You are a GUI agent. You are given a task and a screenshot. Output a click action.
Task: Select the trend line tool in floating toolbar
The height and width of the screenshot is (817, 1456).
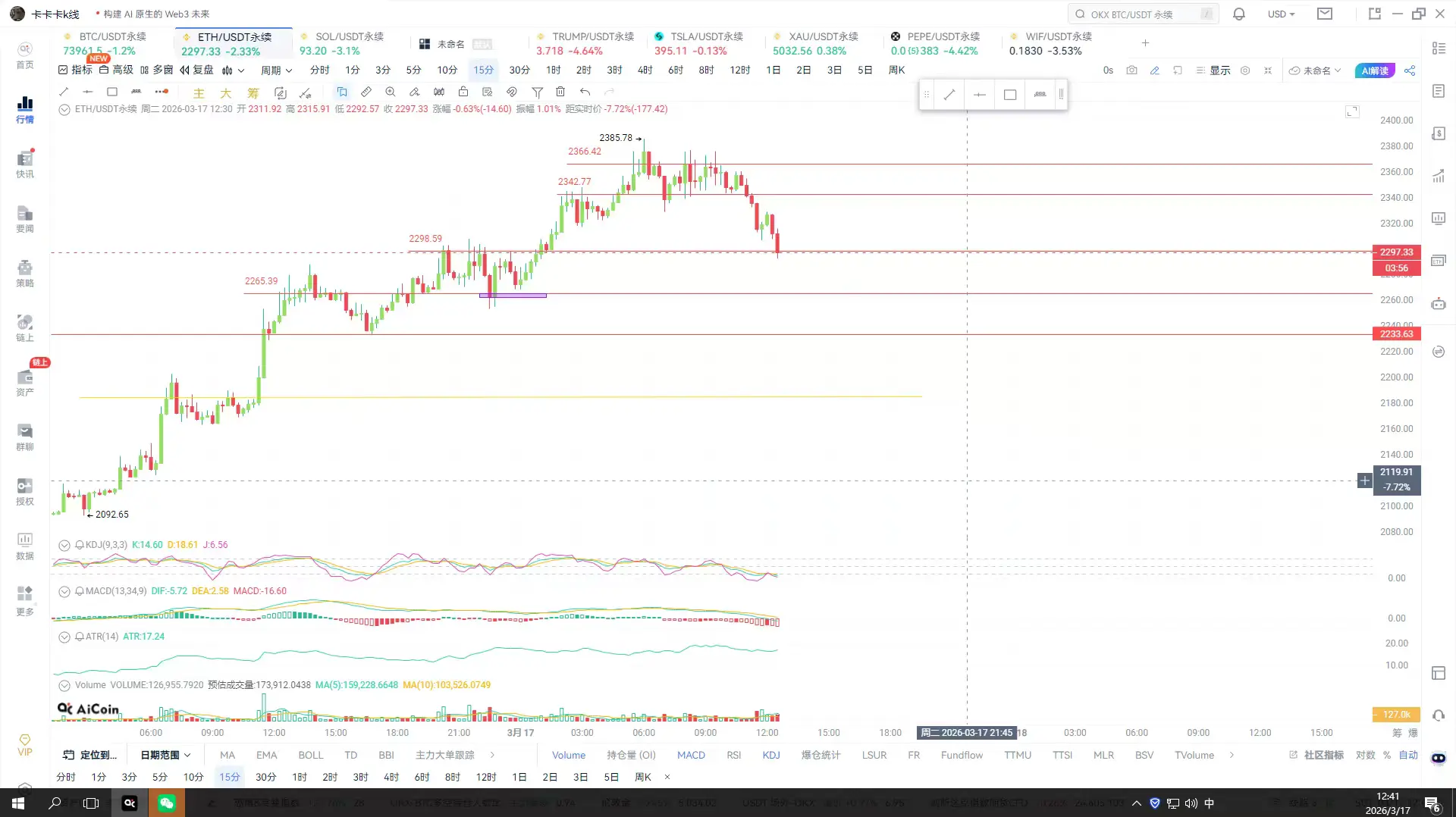[949, 95]
